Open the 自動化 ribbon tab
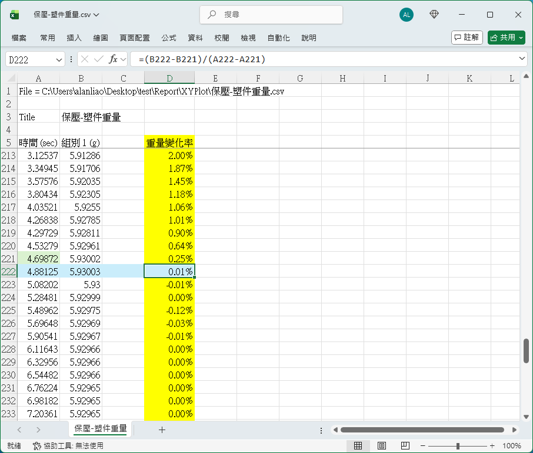The image size is (533, 453). coord(278,38)
